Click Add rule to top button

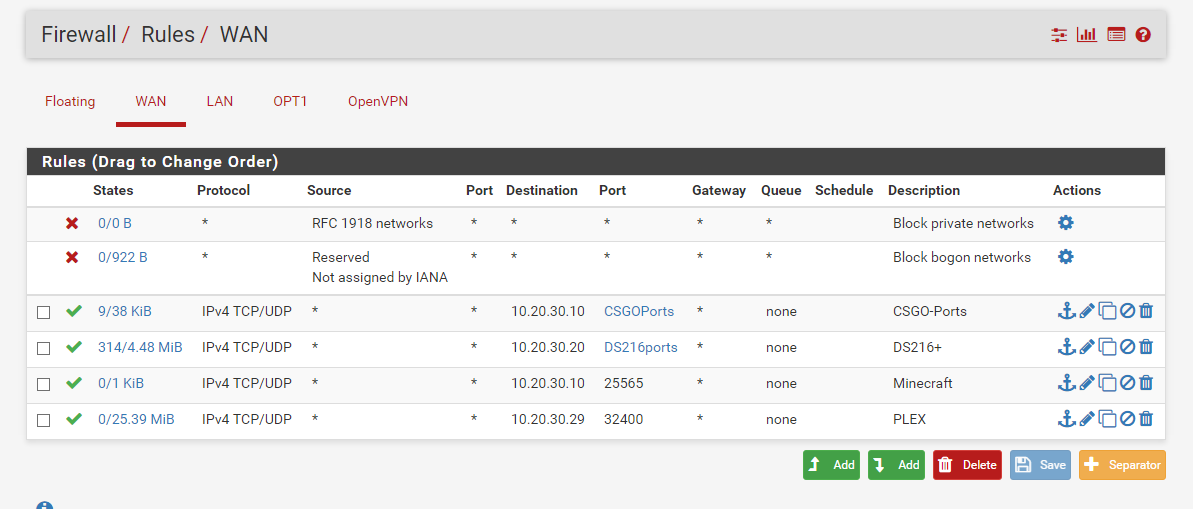[x=832, y=465]
